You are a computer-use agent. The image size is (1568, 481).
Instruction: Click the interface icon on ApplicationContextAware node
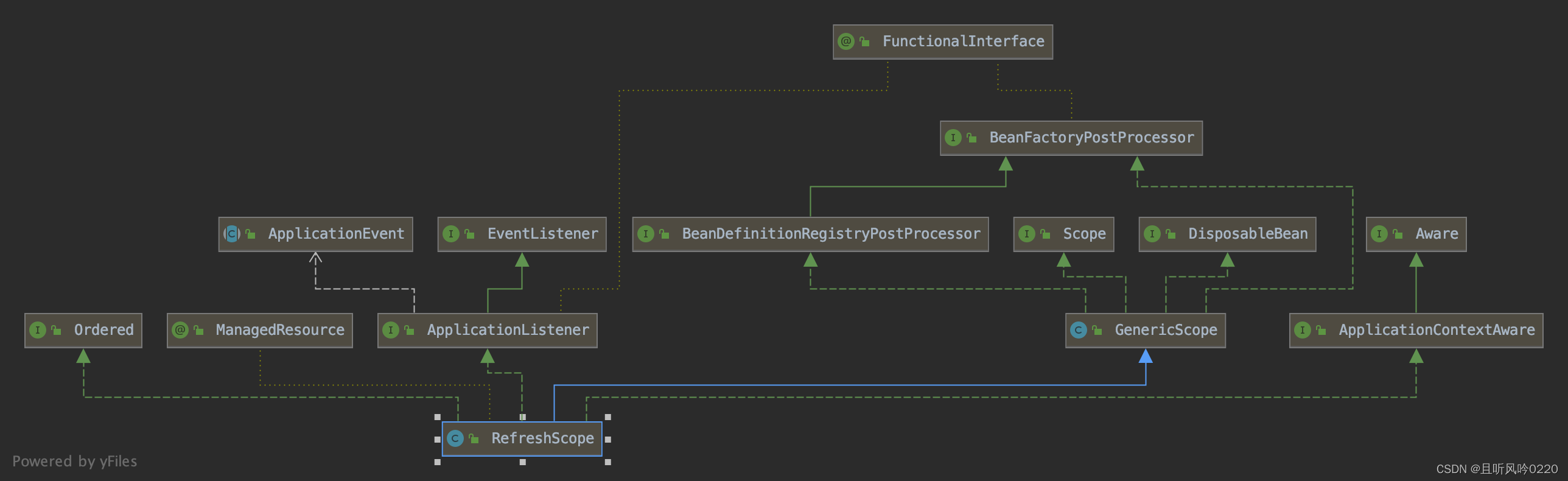point(1303,330)
